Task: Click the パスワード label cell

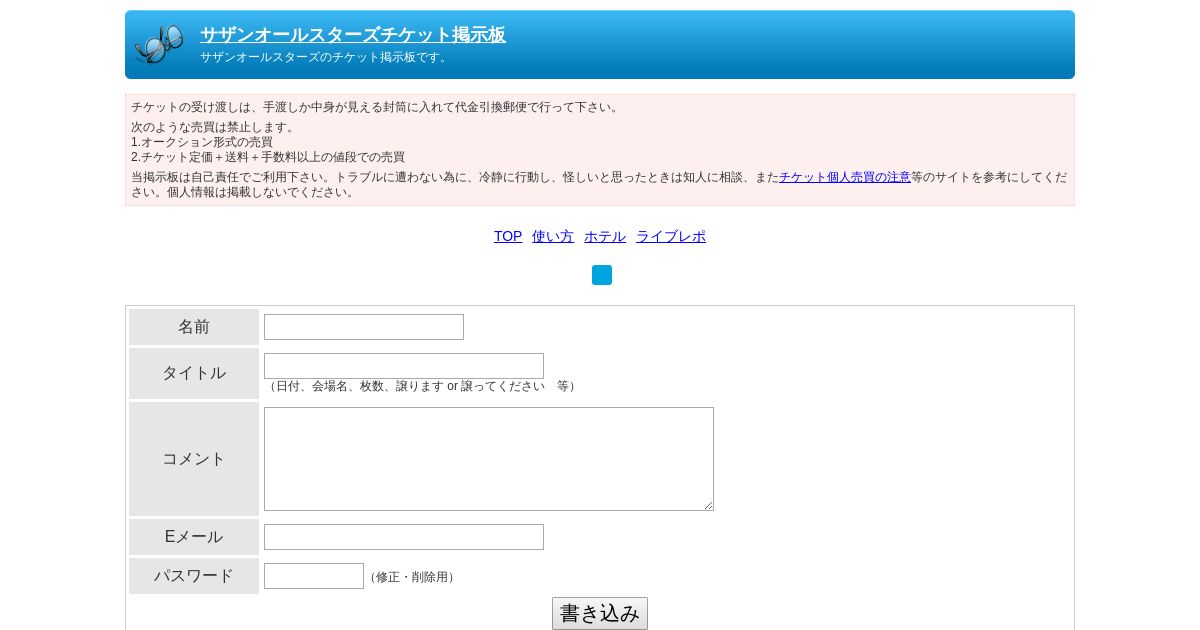Action: click(194, 576)
